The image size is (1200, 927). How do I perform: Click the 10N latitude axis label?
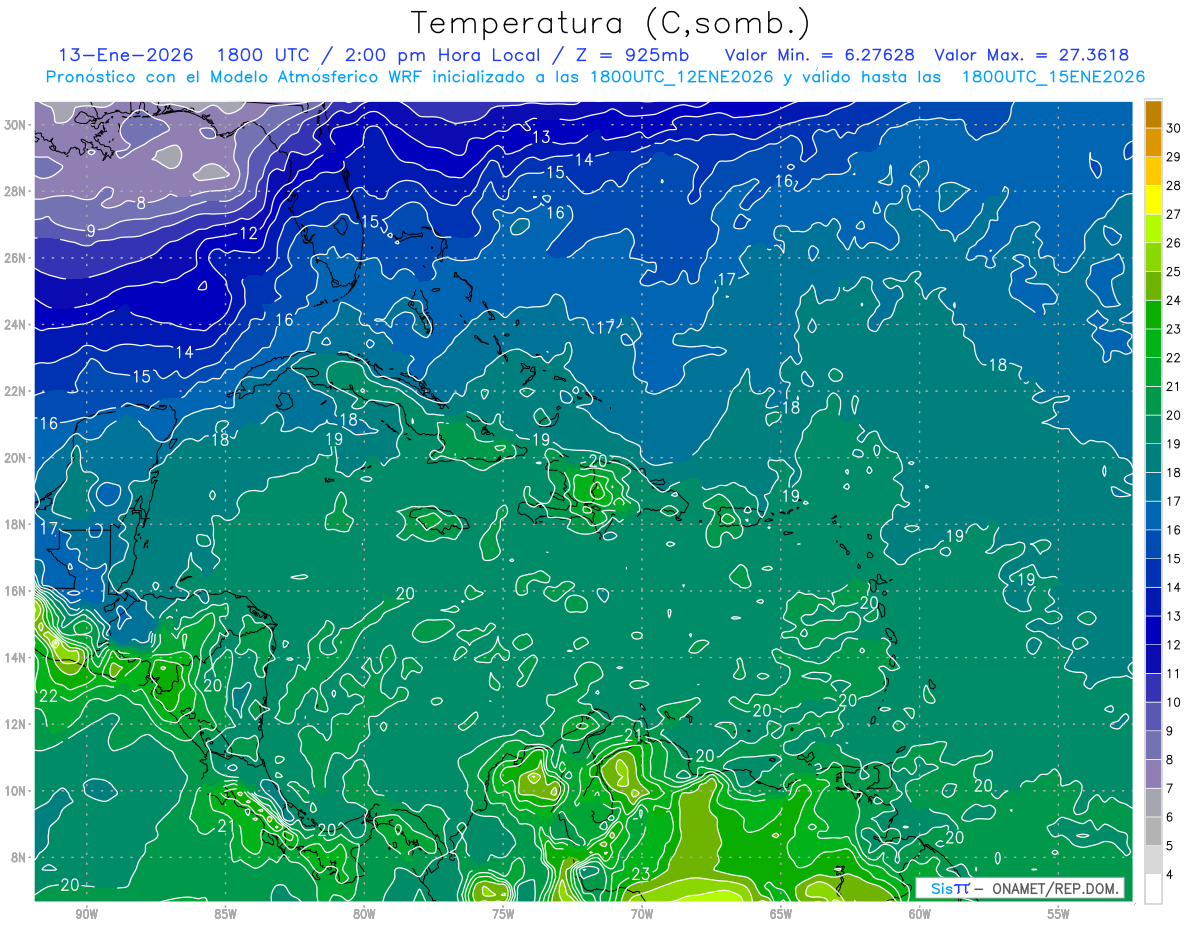click(16, 791)
